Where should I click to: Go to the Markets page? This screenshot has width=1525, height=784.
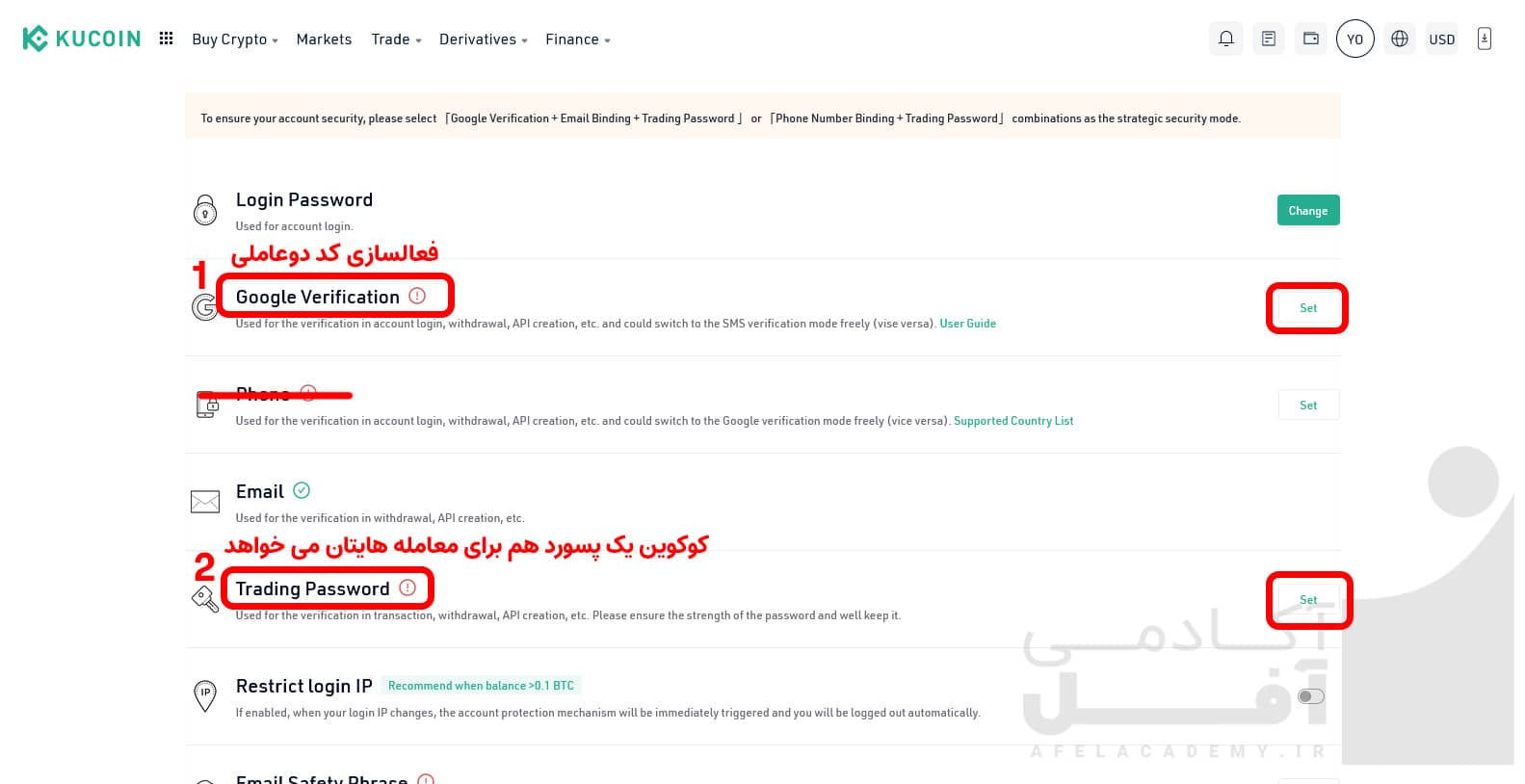pos(324,39)
